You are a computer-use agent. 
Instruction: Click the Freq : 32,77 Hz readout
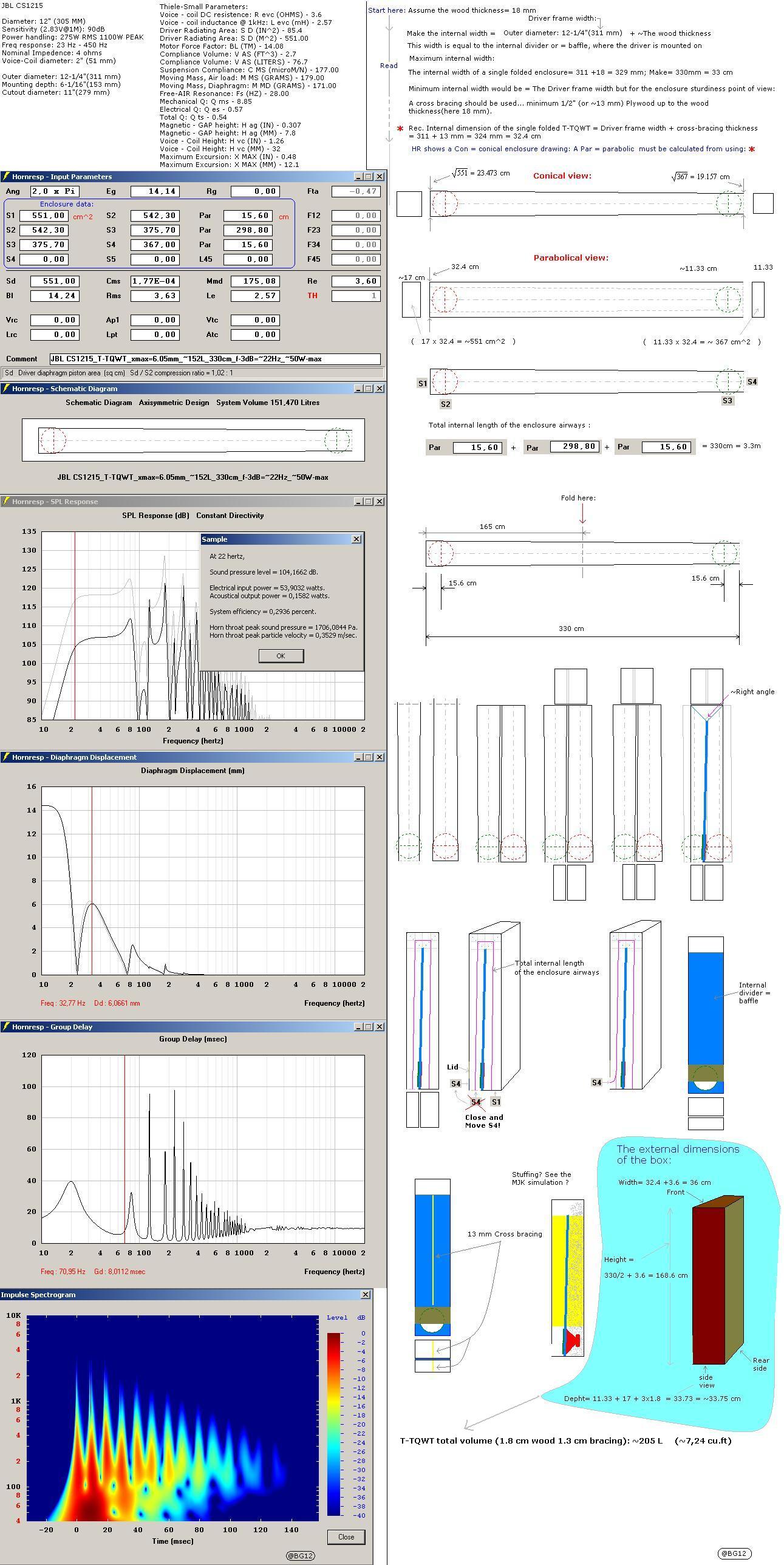click(63, 1003)
